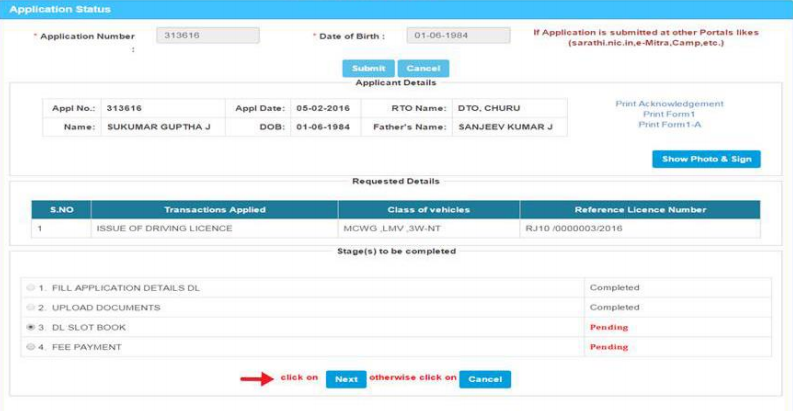The width and height of the screenshot is (793, 411).
Task: Click the Reference Licence Number column header
Action: click(x=640, y=210)
